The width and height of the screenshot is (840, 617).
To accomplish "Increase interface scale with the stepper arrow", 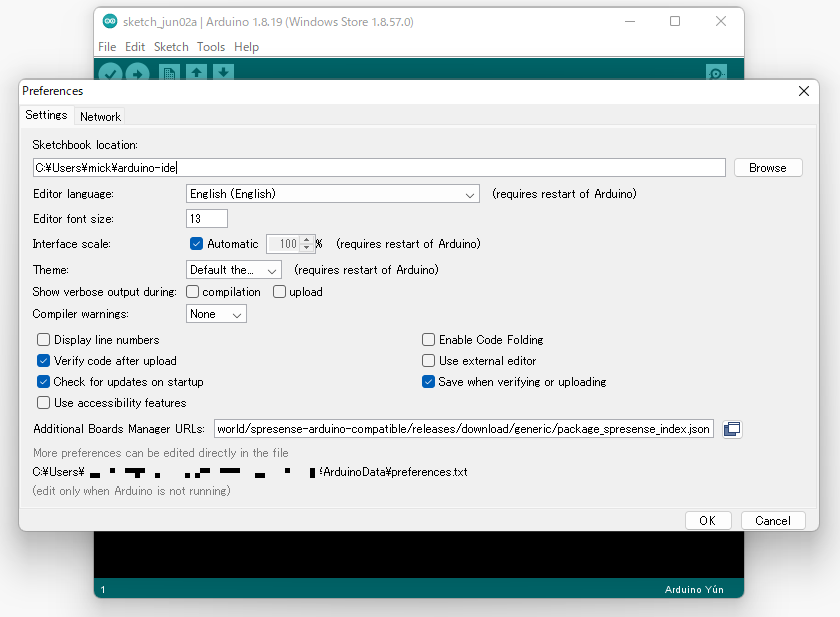I will (305, 239).
